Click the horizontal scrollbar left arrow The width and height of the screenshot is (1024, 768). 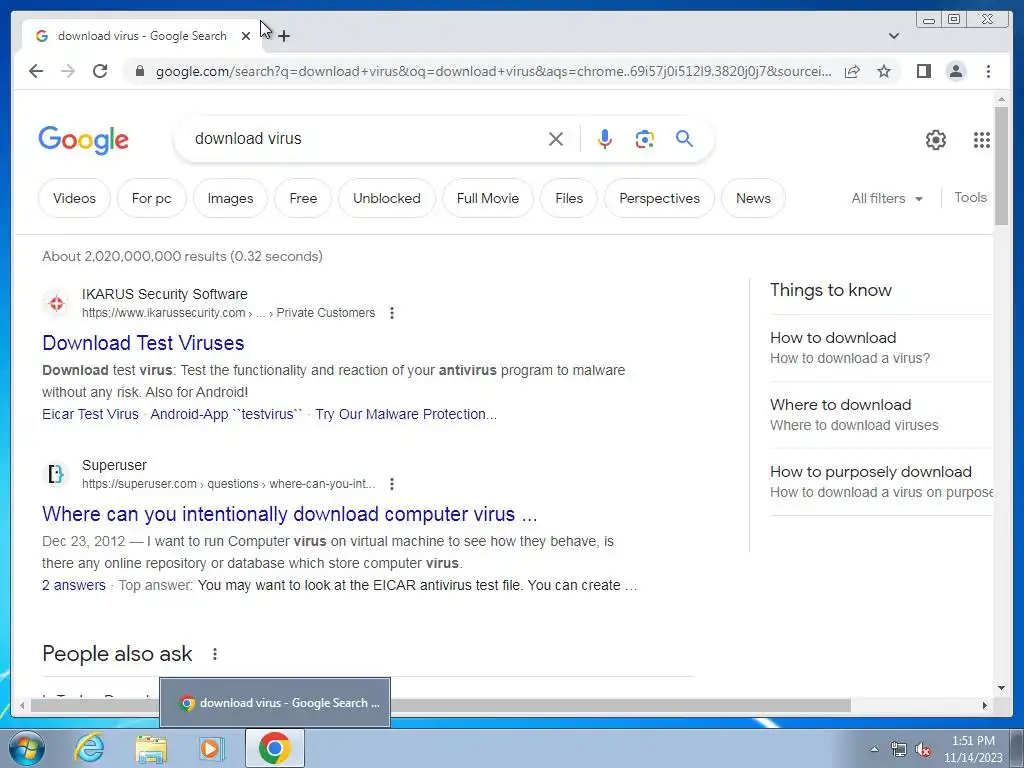22,705
